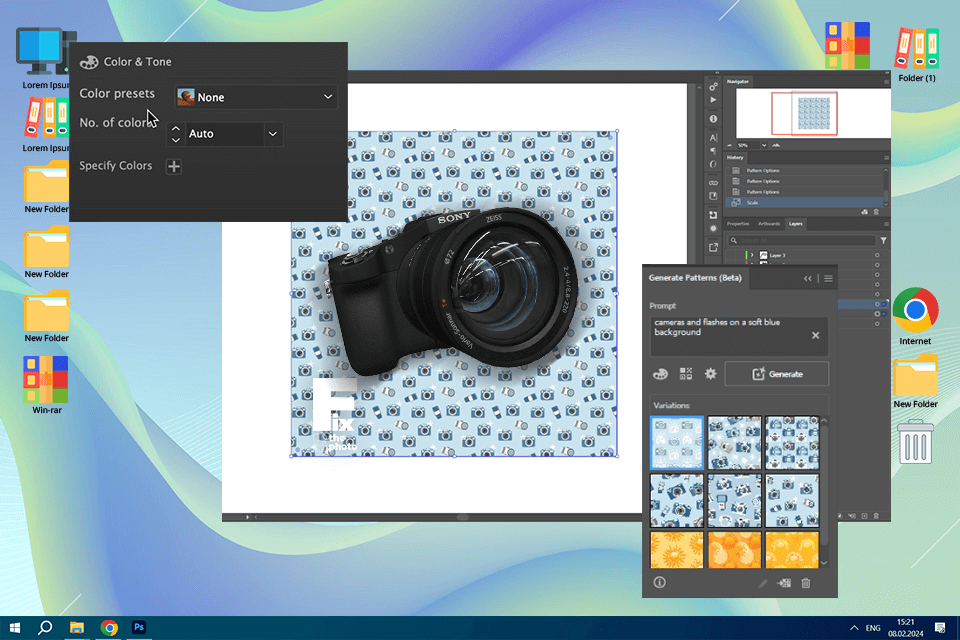
Task: Select the Navigator panel tab
Action: click(738, 81)
